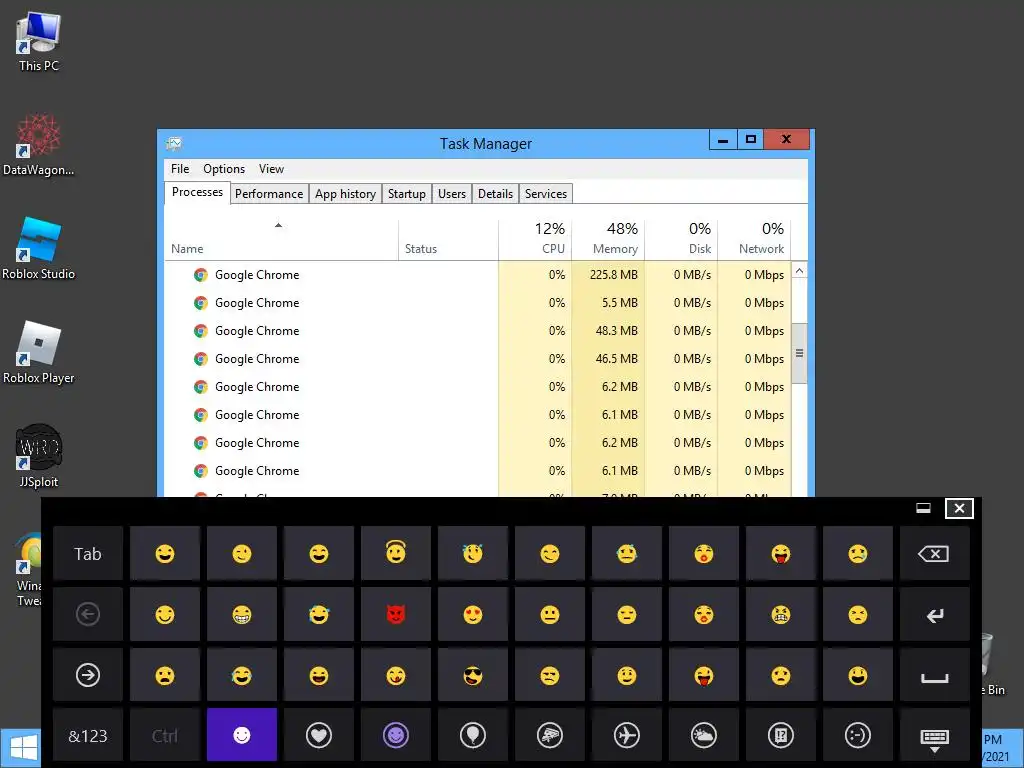Image resolution: width=1024 pixels, height=768 pixels.
Task: Insert the heart-eyes emoji
Action: point(473,614)
